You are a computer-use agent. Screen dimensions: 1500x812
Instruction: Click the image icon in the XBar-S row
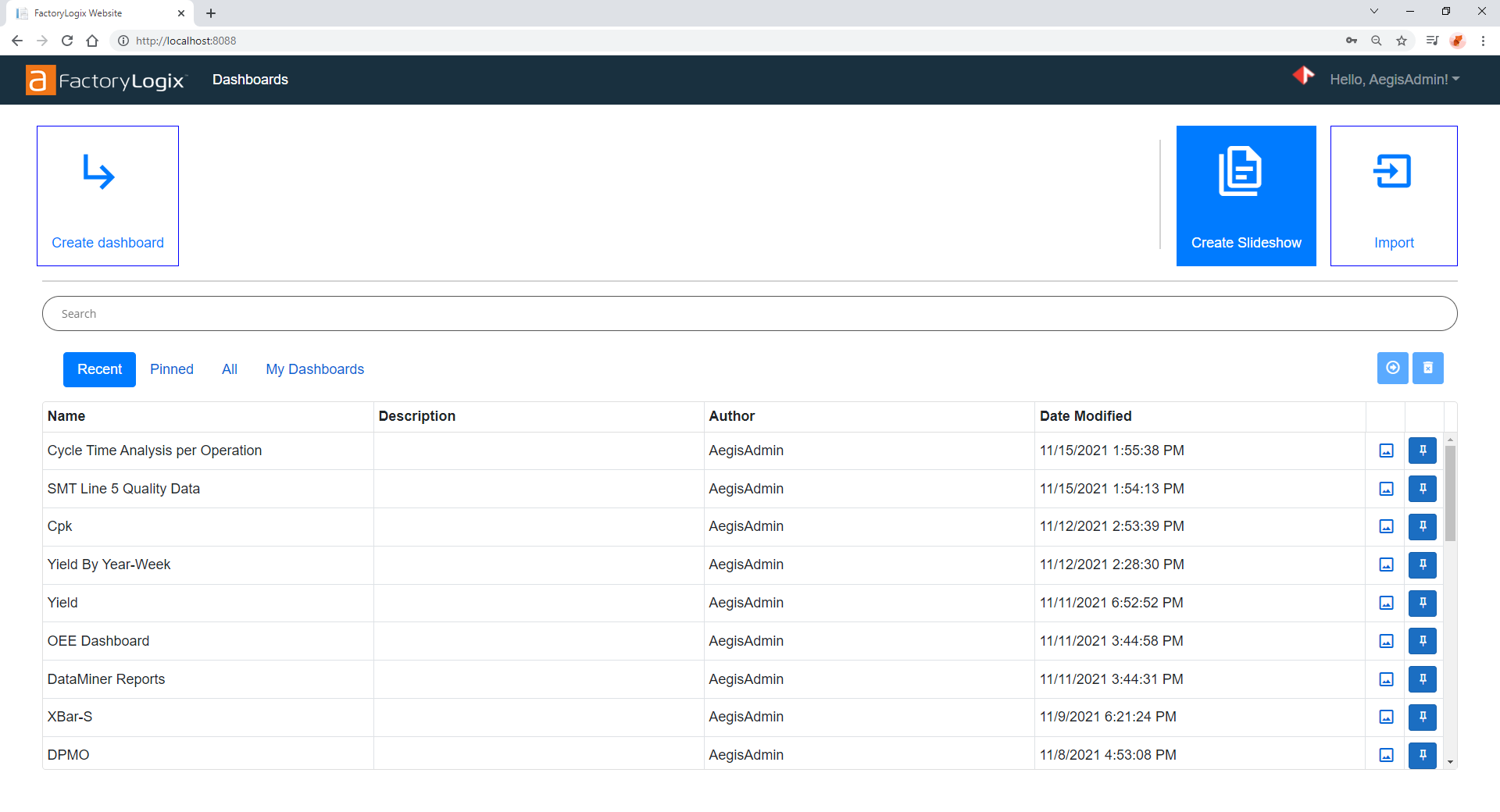point(1386,717)
